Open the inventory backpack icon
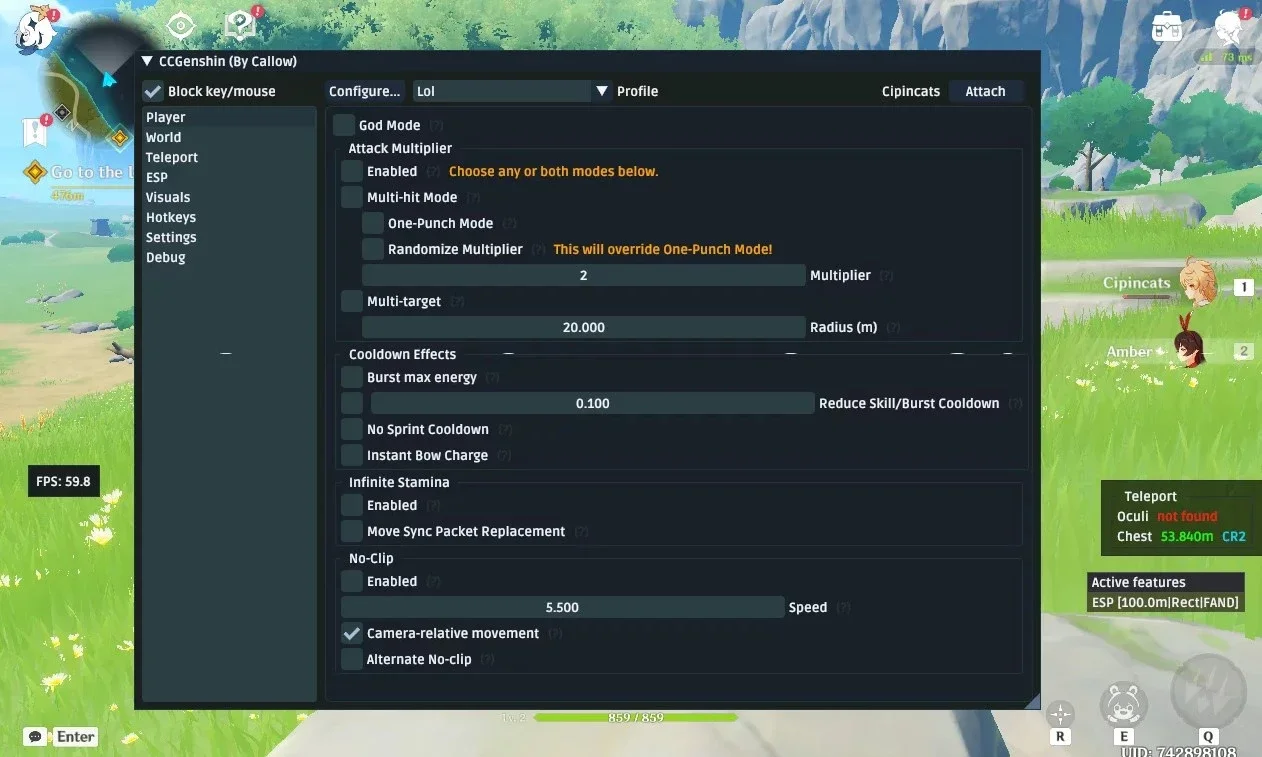 tap(1167, 27)
